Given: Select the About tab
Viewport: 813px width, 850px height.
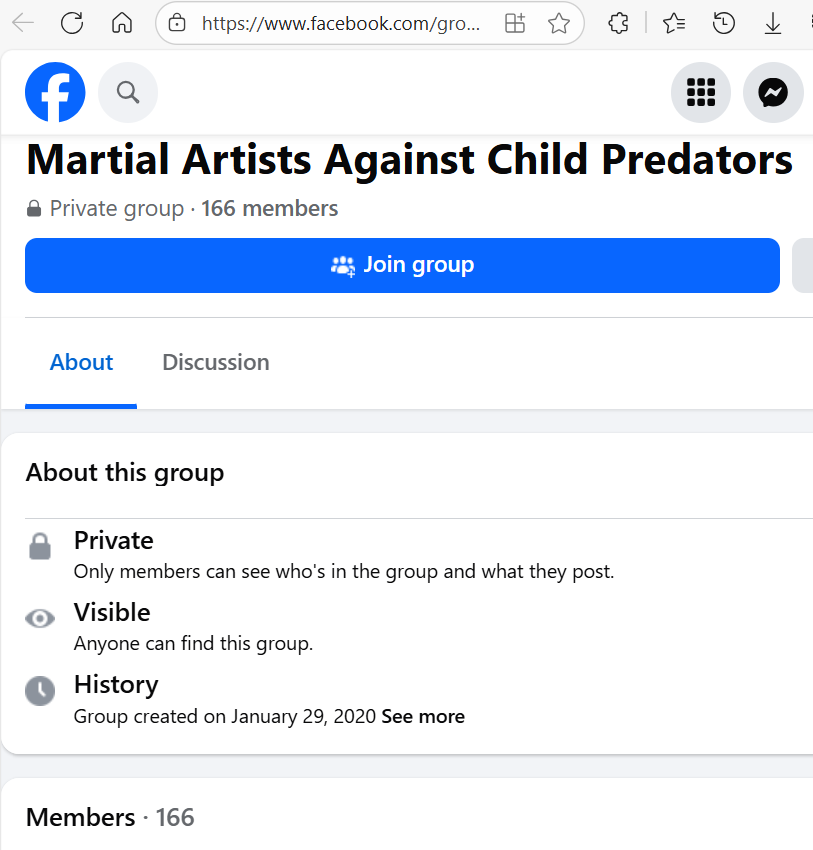Looking at the screenshot, I should pos(81,362).
